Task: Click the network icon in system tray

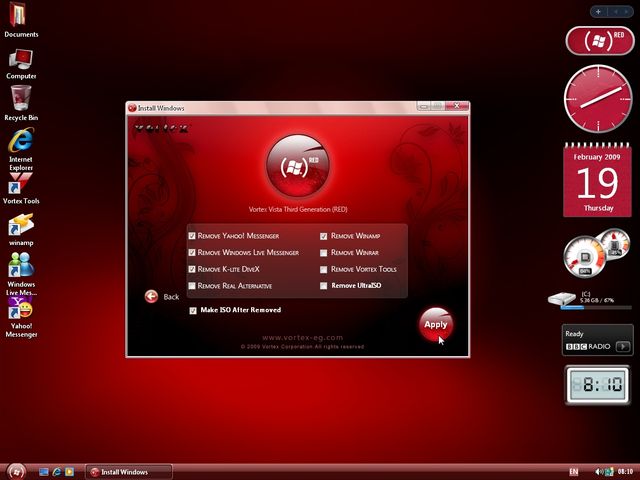Action: 609,472
